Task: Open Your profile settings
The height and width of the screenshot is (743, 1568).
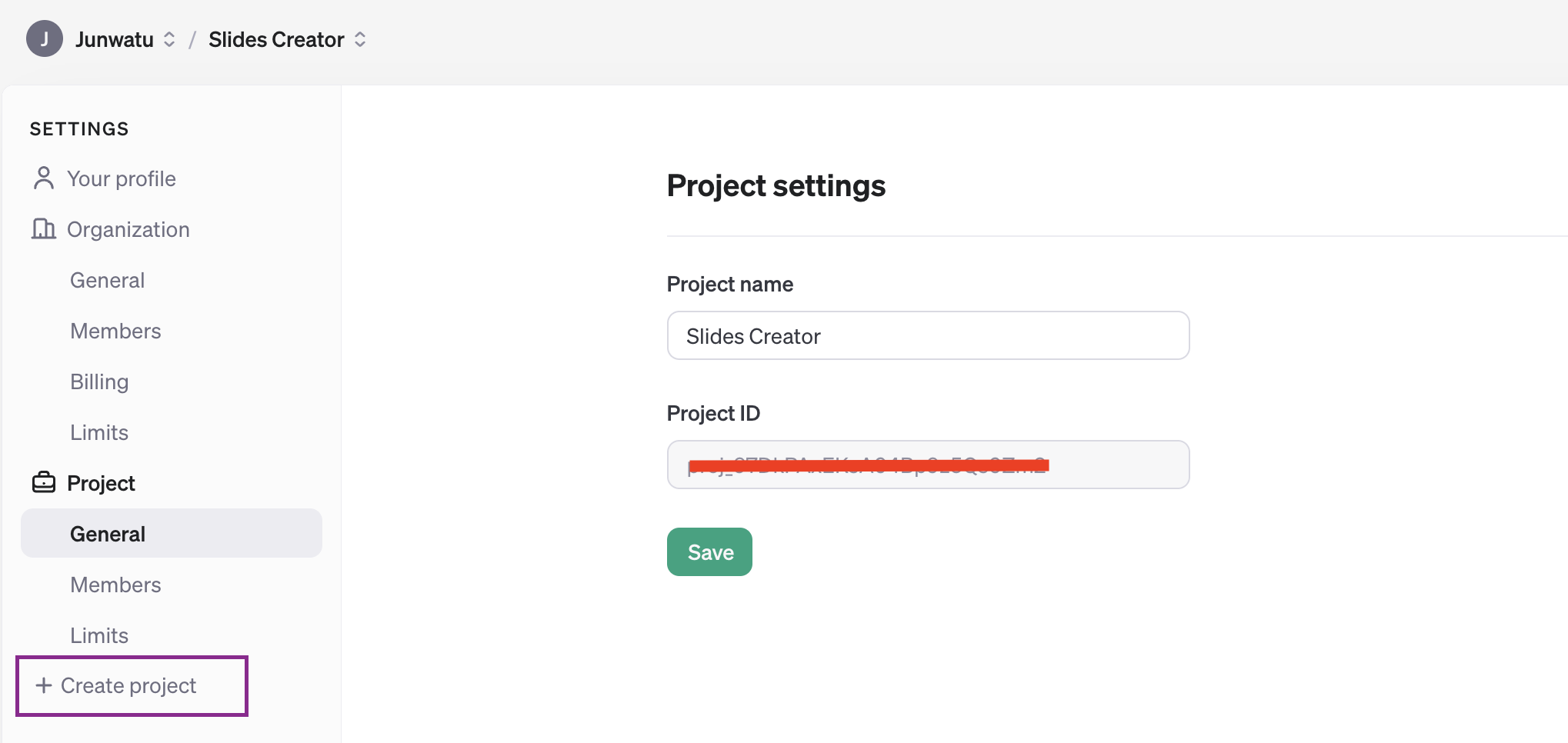Action: 121,178
